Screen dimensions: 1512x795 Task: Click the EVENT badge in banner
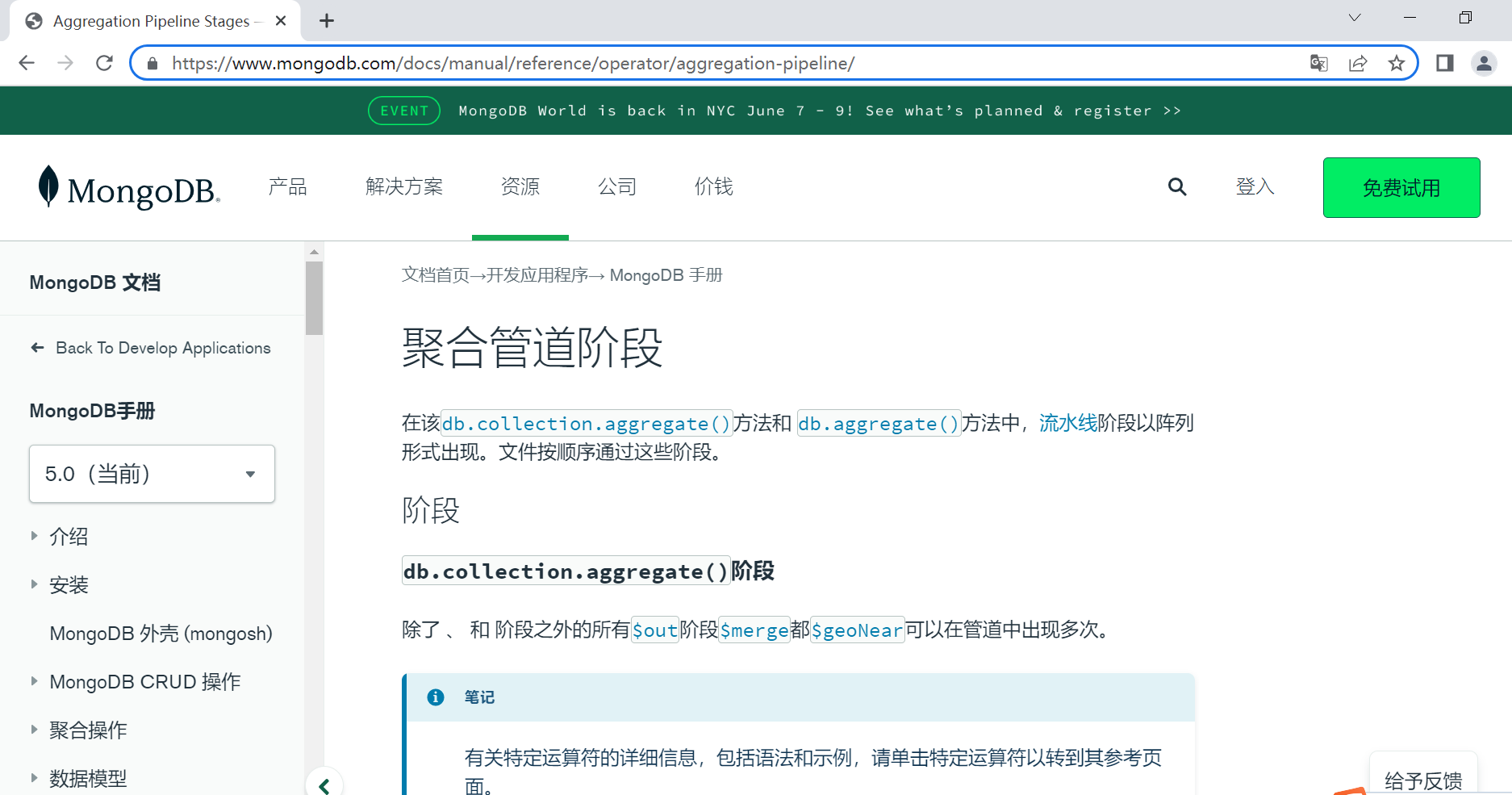pos(404,111)
